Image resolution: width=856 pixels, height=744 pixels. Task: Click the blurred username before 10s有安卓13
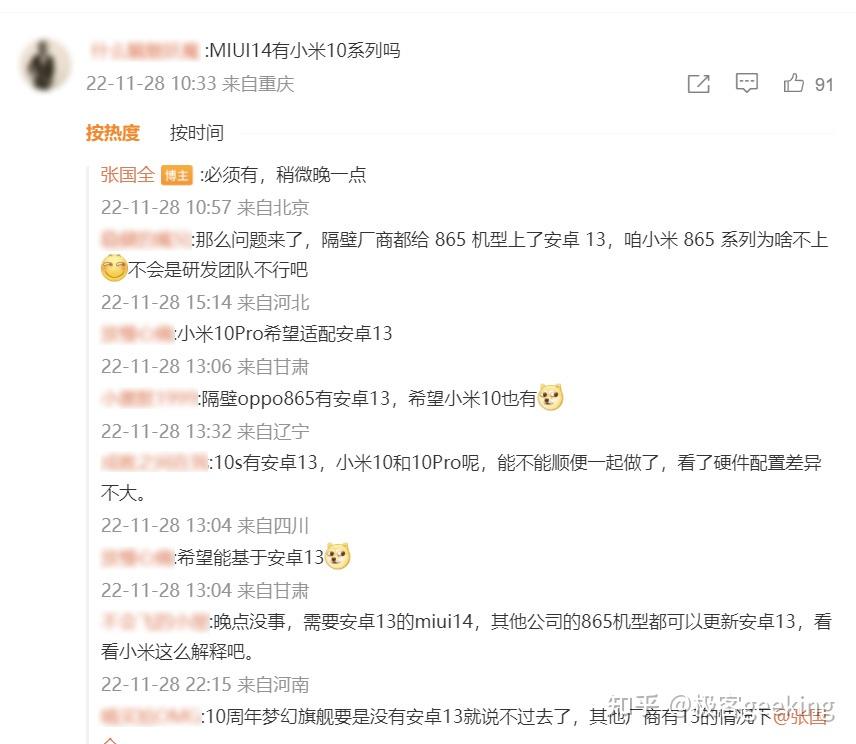(154, 462)
